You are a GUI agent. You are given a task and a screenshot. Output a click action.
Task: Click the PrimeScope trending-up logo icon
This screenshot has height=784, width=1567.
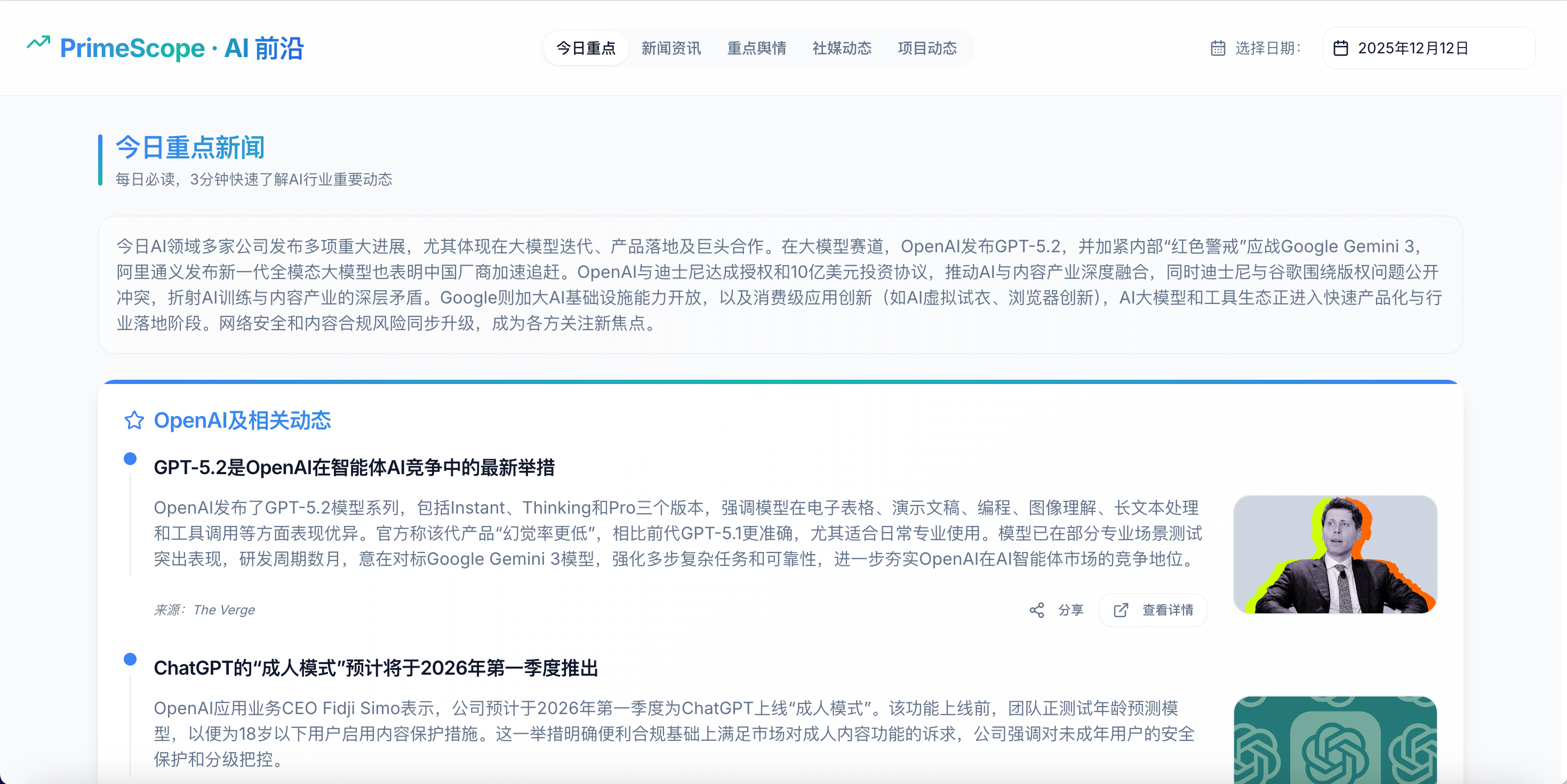[x=38, y=43]
